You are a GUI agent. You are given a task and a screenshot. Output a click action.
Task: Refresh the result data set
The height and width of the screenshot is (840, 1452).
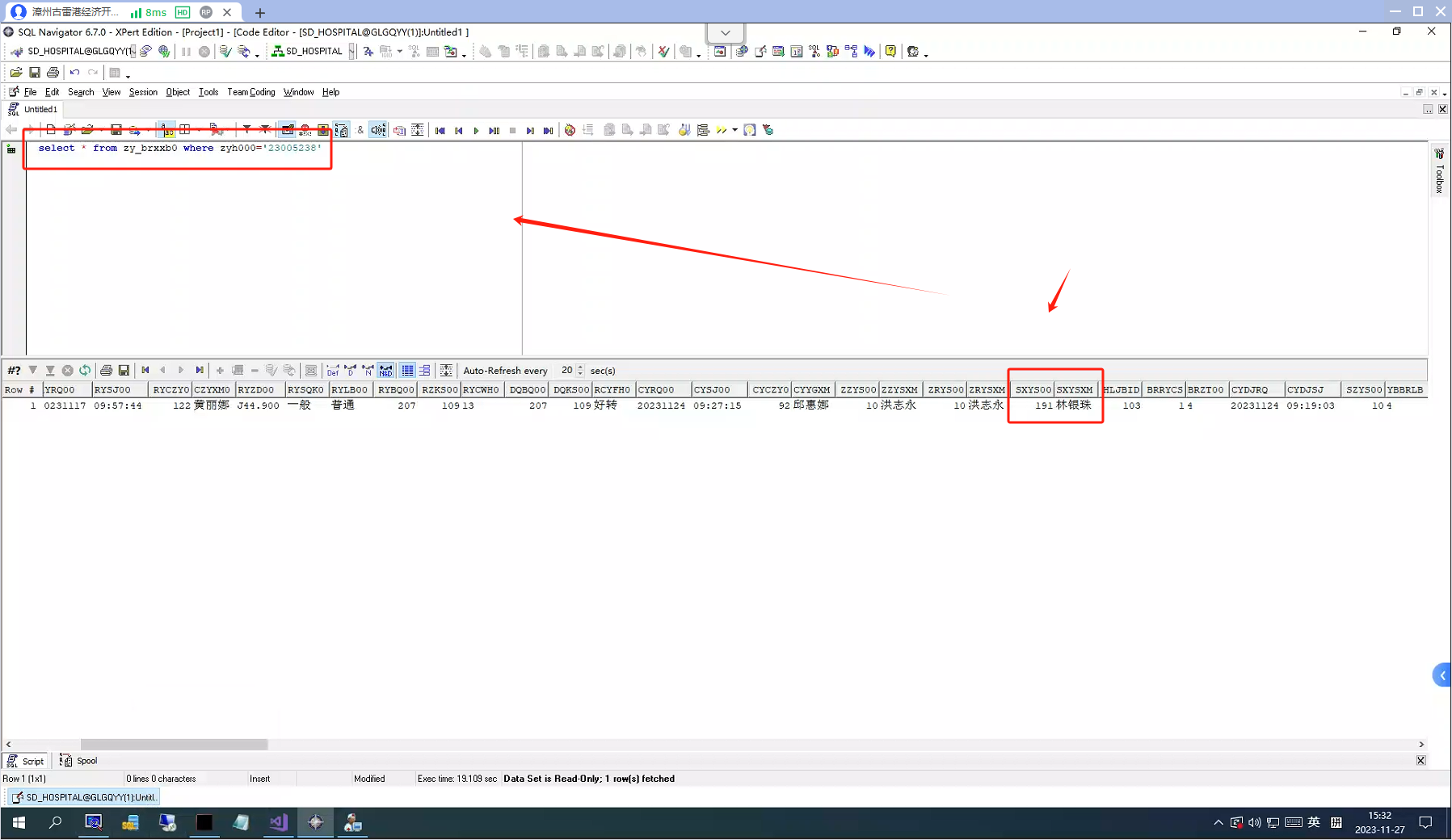coord(85,371)
